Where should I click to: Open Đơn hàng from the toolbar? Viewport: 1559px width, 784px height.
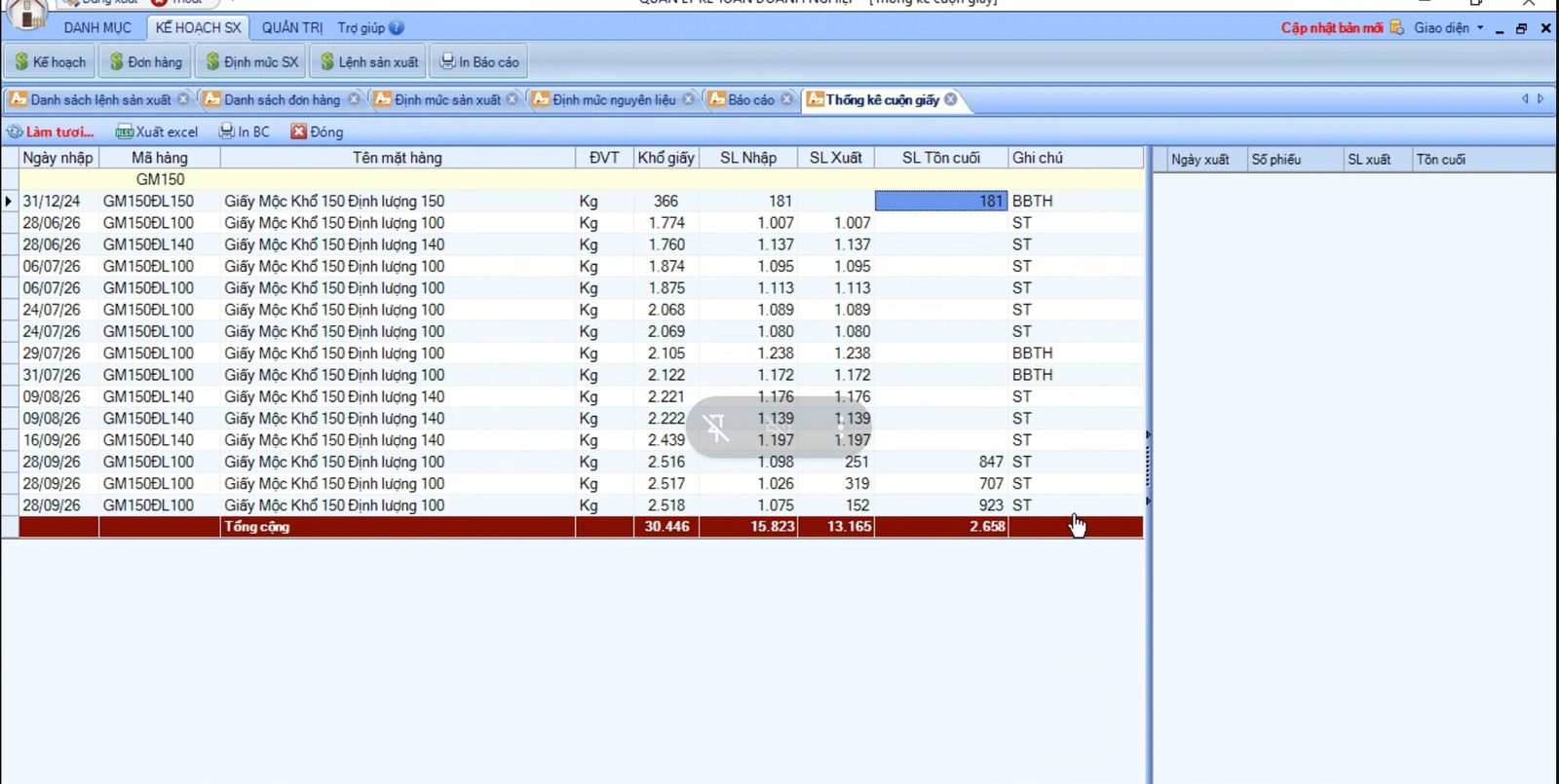coord(145,61)
